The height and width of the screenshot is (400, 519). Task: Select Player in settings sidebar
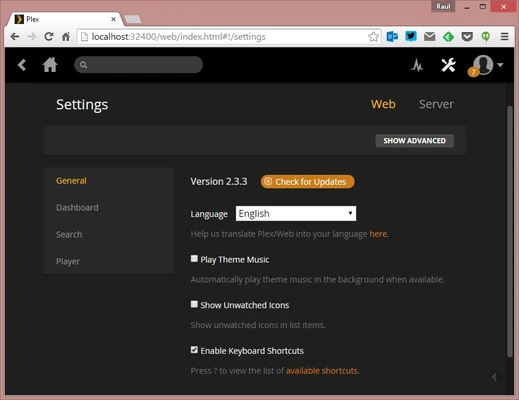coord(109,261)
